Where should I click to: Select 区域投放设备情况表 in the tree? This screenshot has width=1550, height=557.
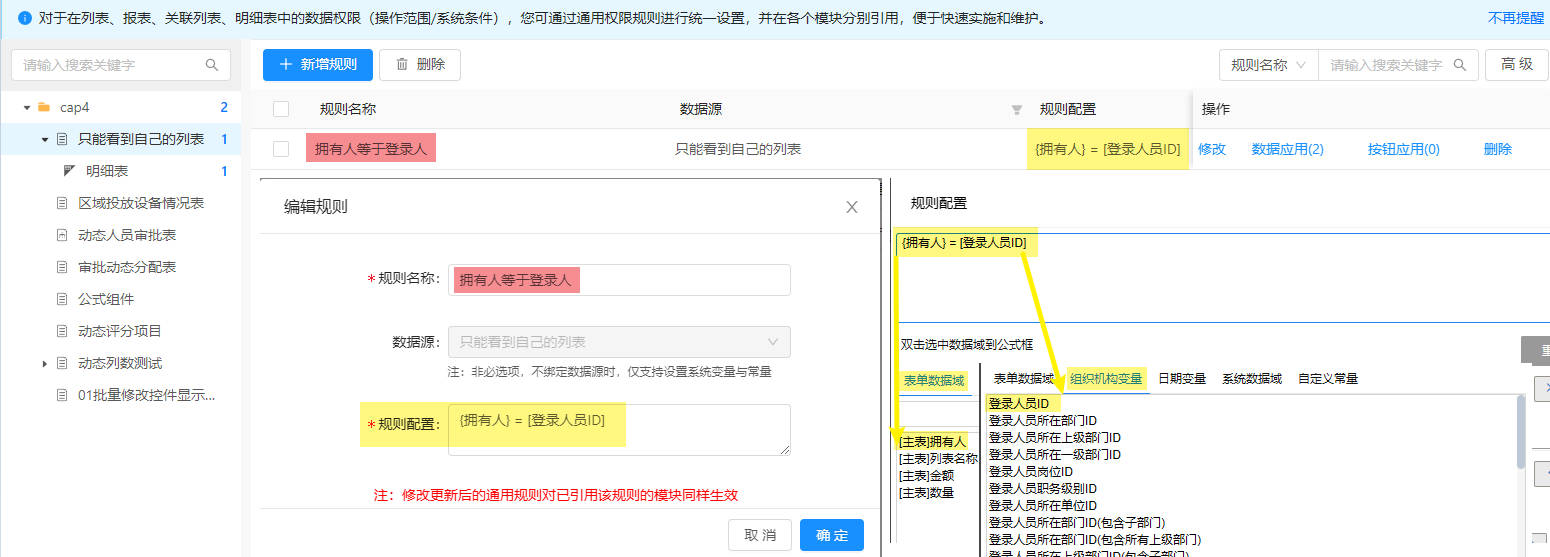pyautogui.click(x=141, y=203)
